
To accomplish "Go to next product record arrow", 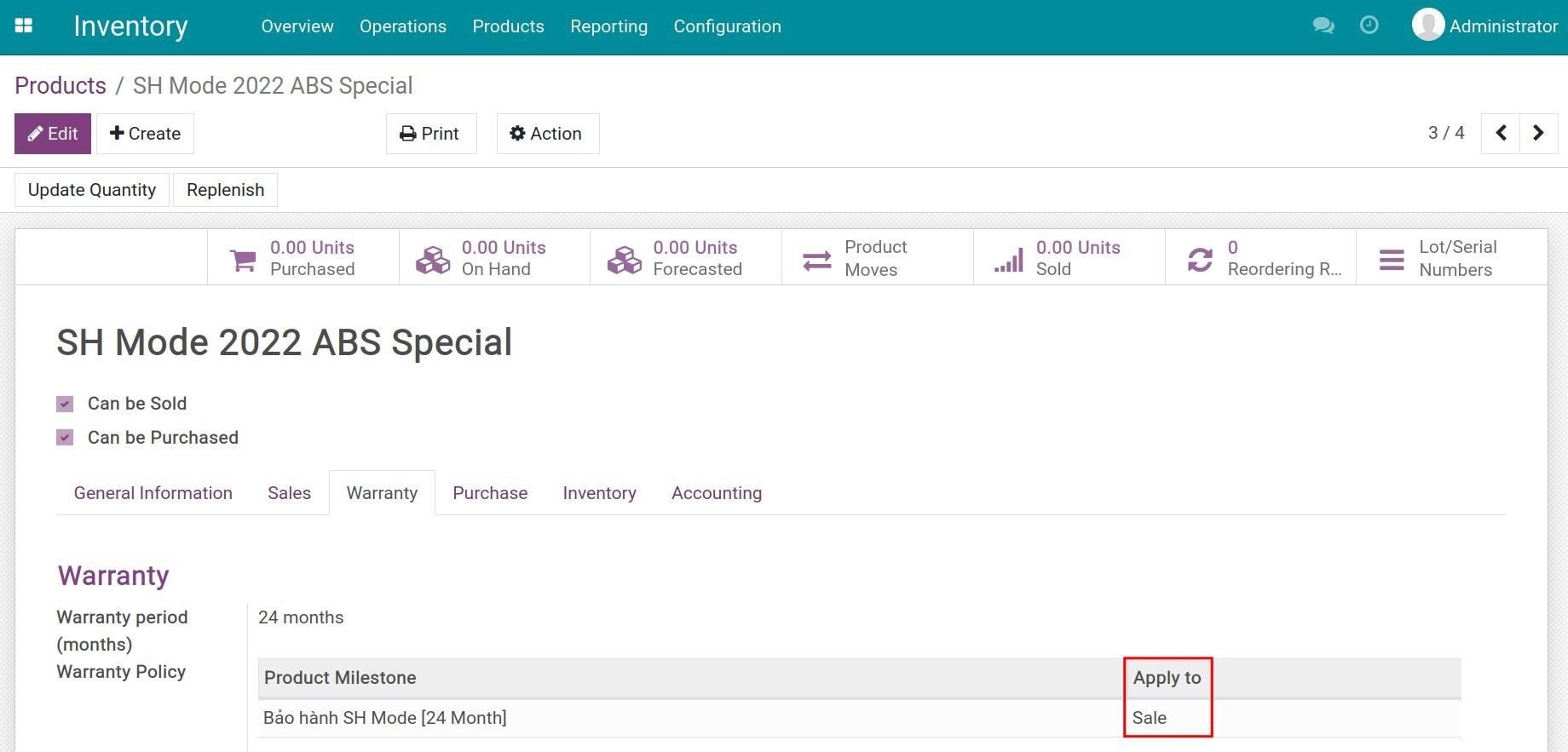I will [1538, 133].
